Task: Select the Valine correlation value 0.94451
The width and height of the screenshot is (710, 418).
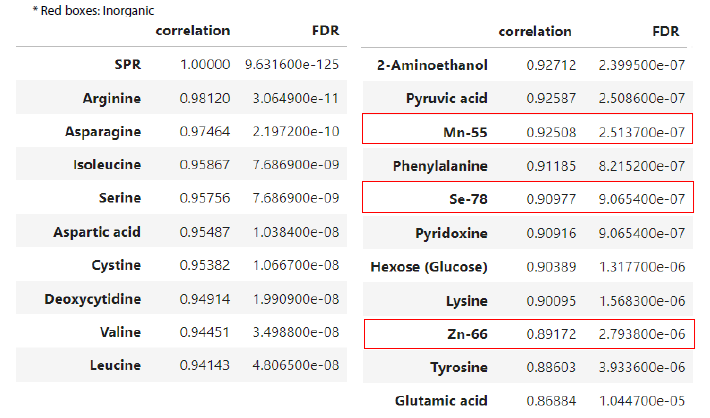Action: [205, 333]
